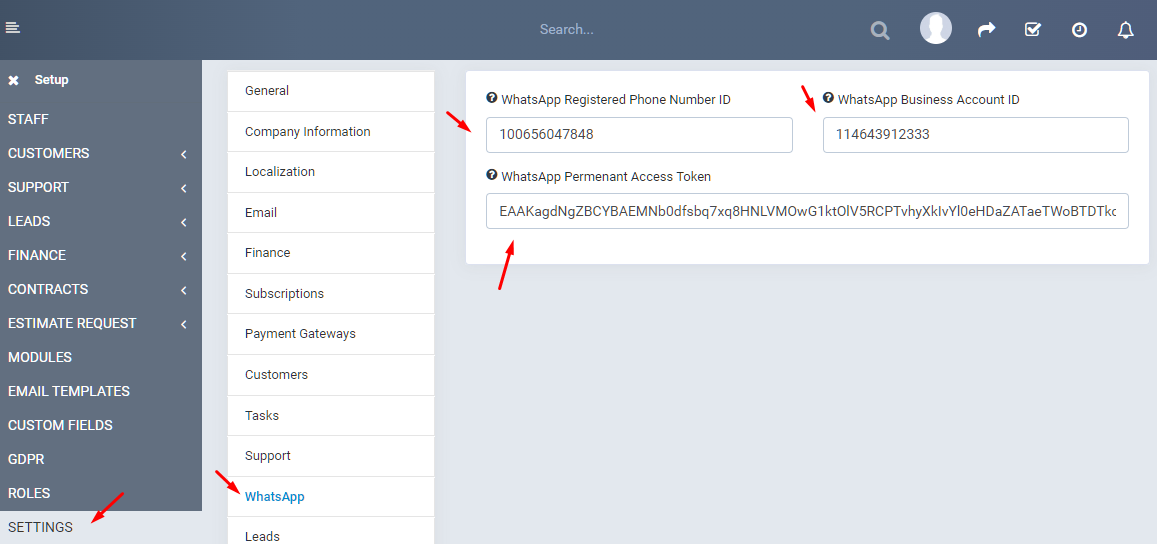Open the WhatsApp settings tab

pyautogui.click(x=275, y=496)
